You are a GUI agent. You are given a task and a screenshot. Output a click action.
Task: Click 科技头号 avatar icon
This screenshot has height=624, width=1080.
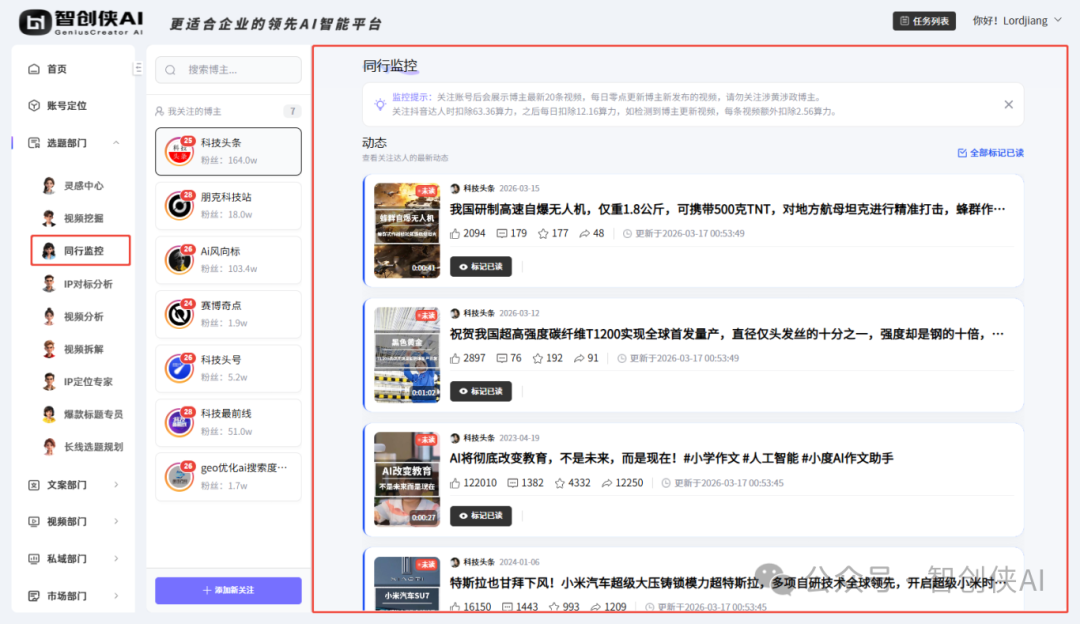click(180, 368)
